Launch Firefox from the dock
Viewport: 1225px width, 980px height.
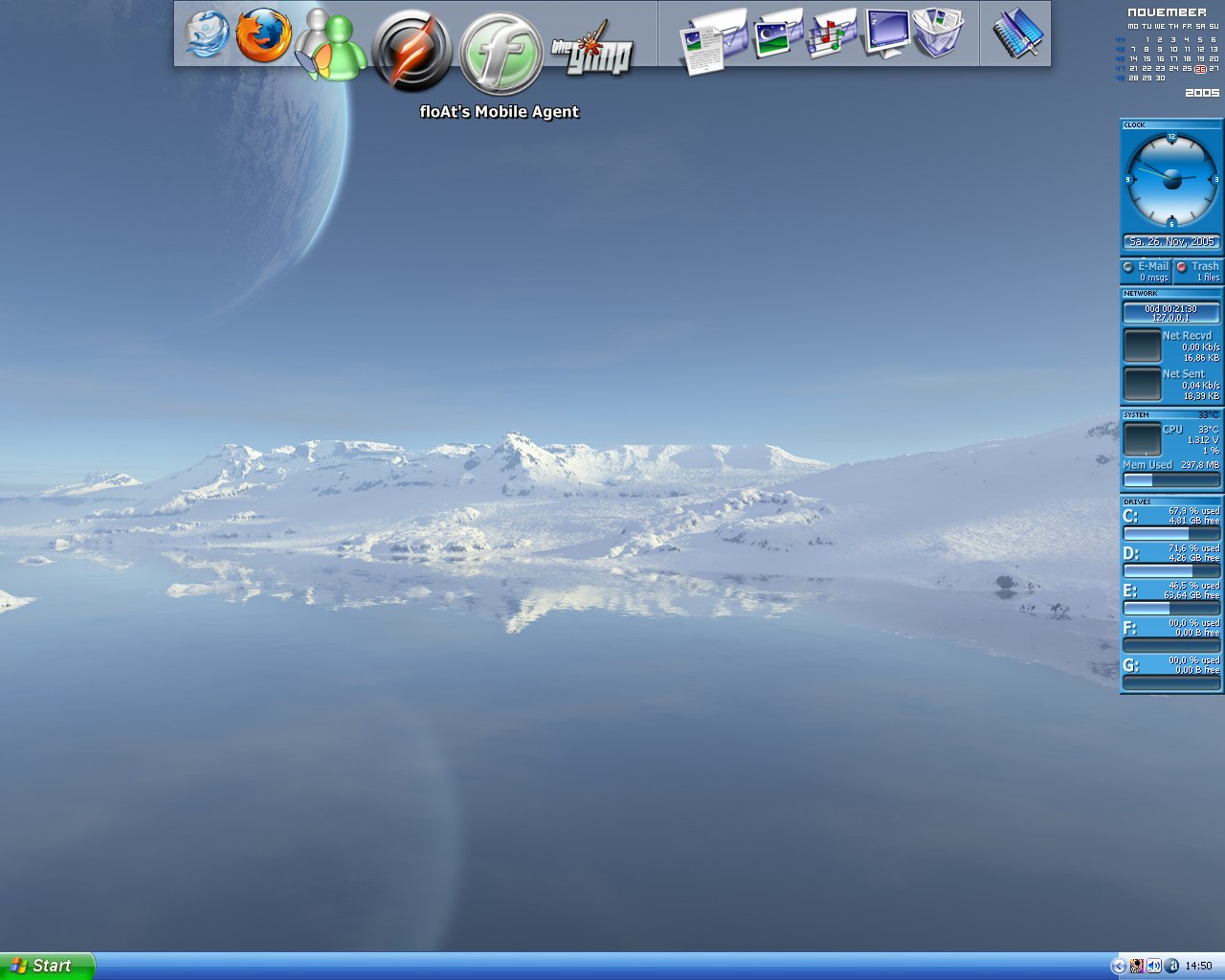(x=263, y=35)
